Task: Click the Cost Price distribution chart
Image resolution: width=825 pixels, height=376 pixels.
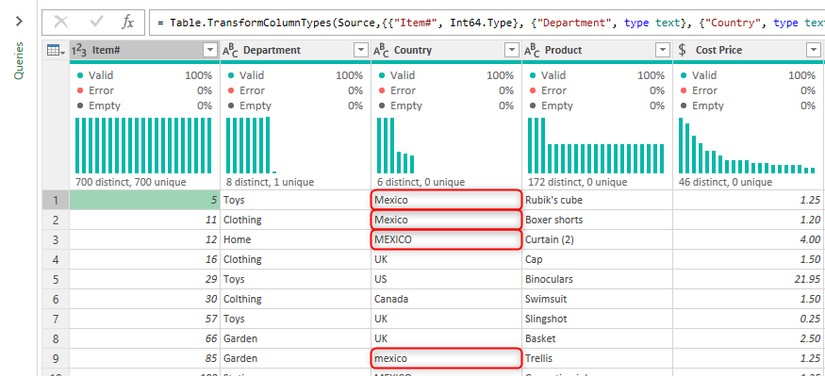Action: [747, 146]
